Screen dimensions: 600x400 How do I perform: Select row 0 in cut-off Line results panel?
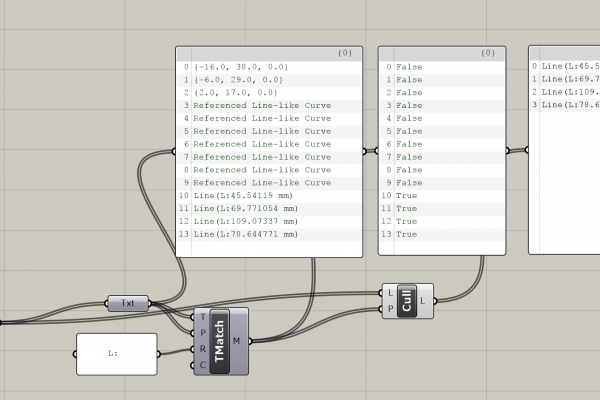coord(565,66)
